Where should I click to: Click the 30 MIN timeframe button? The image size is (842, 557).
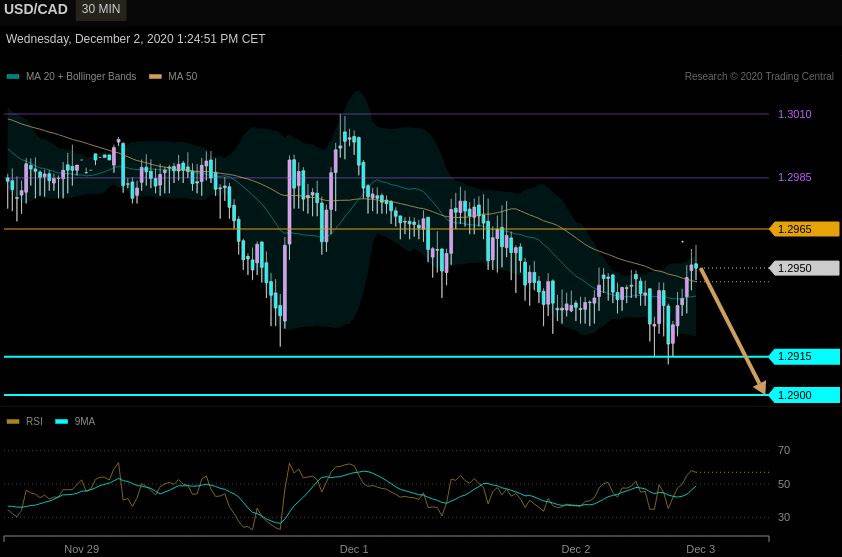[101, 9]
